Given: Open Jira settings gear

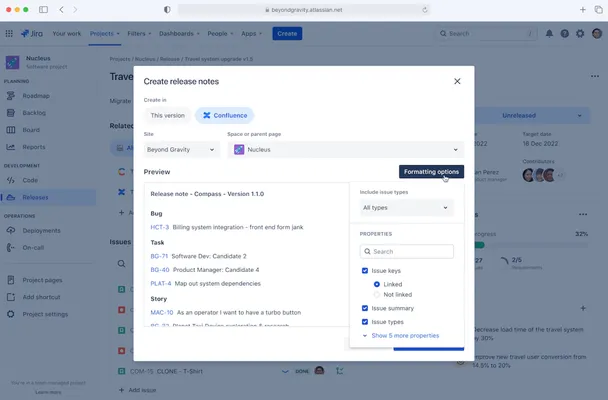Looking at the screenshot, I should (x=580, y=34).
